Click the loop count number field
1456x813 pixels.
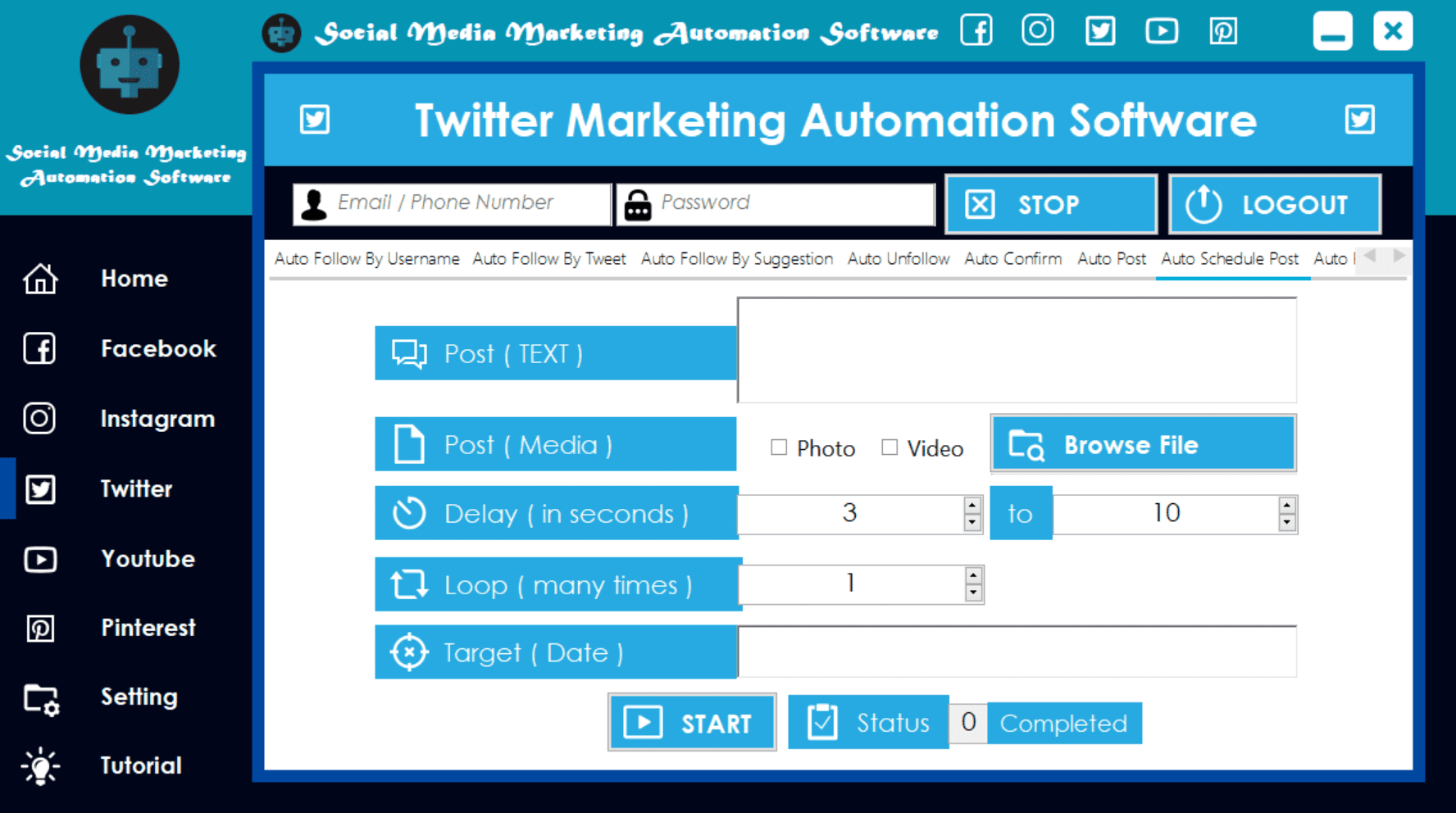point(852,584)
